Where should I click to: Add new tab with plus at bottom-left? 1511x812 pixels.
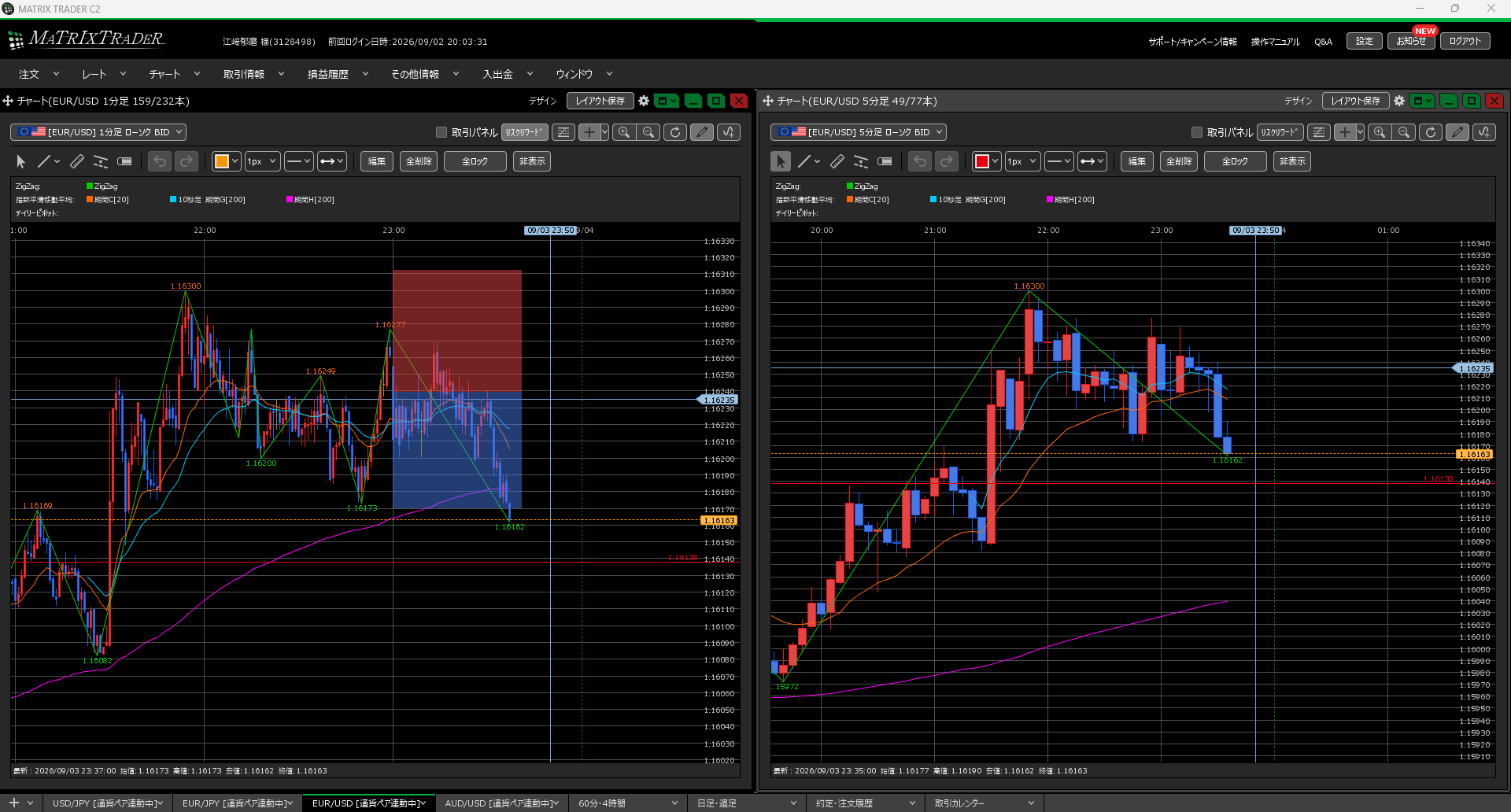click(14, 803)
